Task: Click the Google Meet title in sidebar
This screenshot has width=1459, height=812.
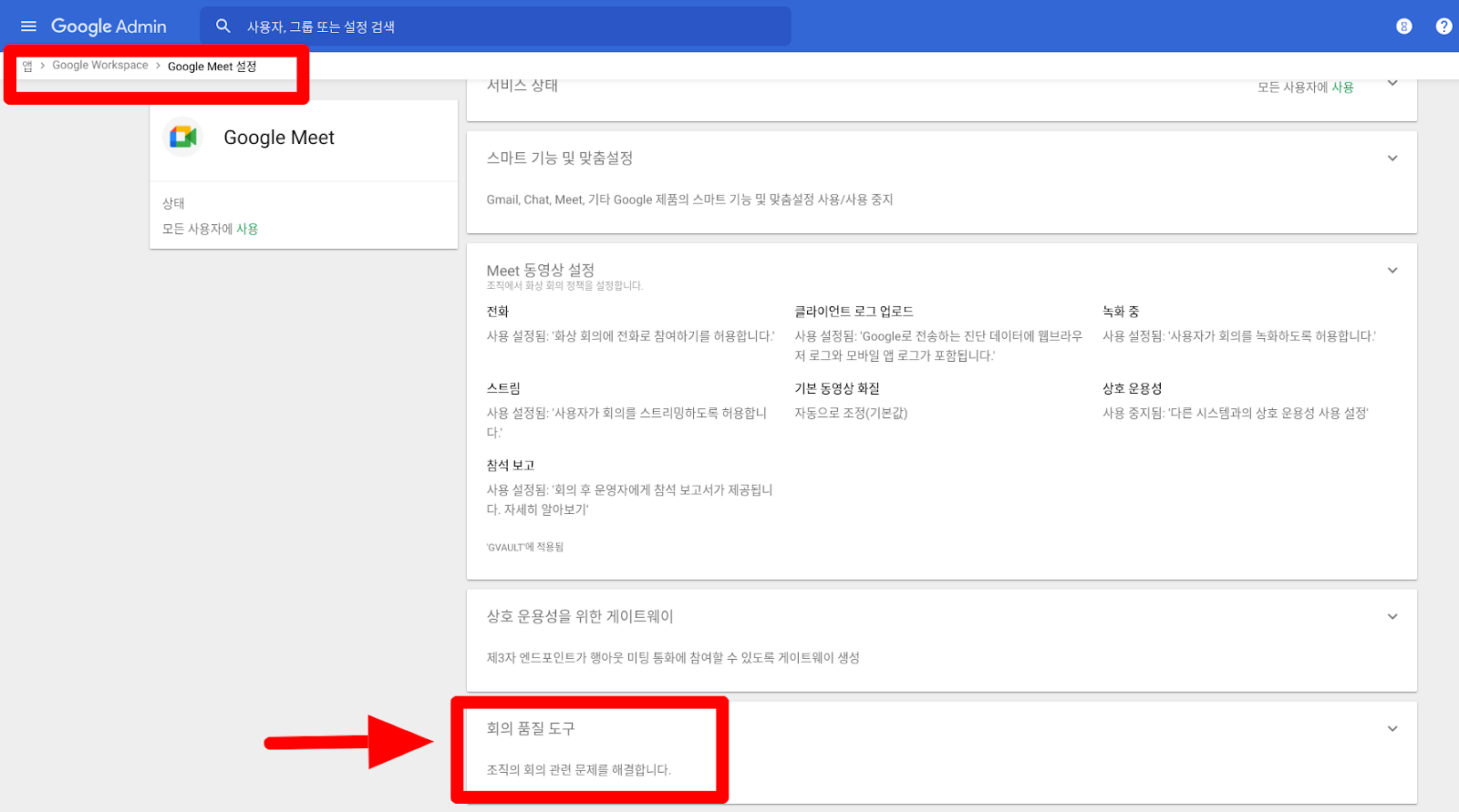Action: click(279, 138)
